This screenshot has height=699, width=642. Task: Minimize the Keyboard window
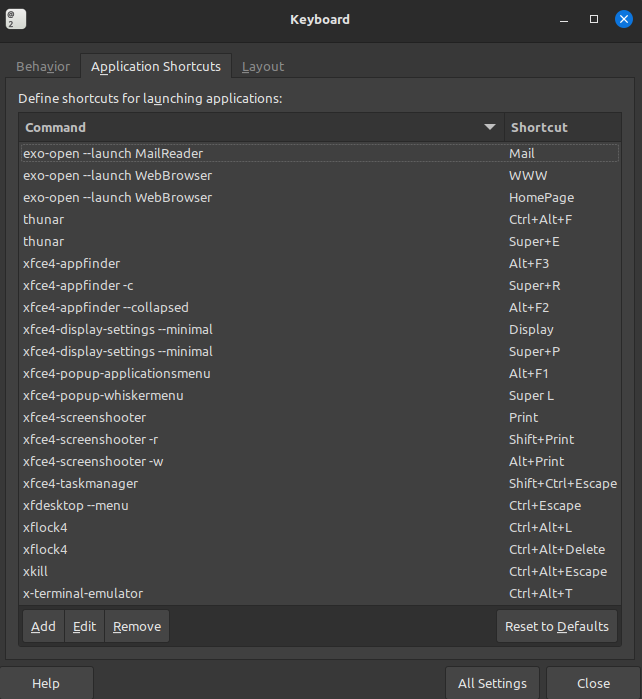click(564, 20)
